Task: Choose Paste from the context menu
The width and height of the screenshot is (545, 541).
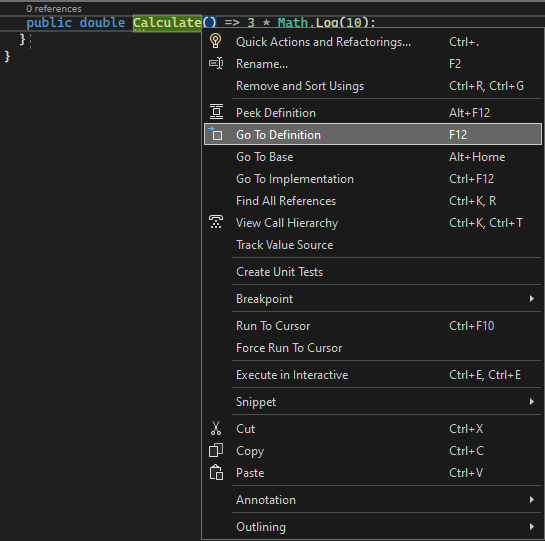Action: pos(373,473)
